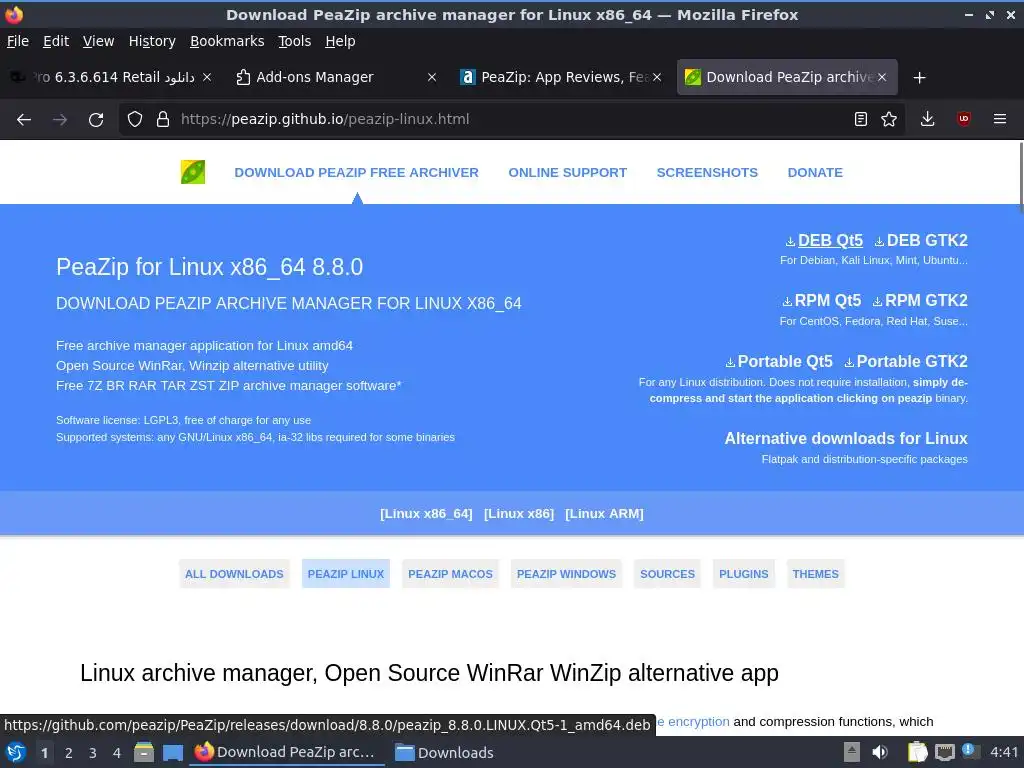Close the Add-ons Manager tab
Image resolution: width=1024 pixels, height=768 pixels.
[x=432, y=77]
